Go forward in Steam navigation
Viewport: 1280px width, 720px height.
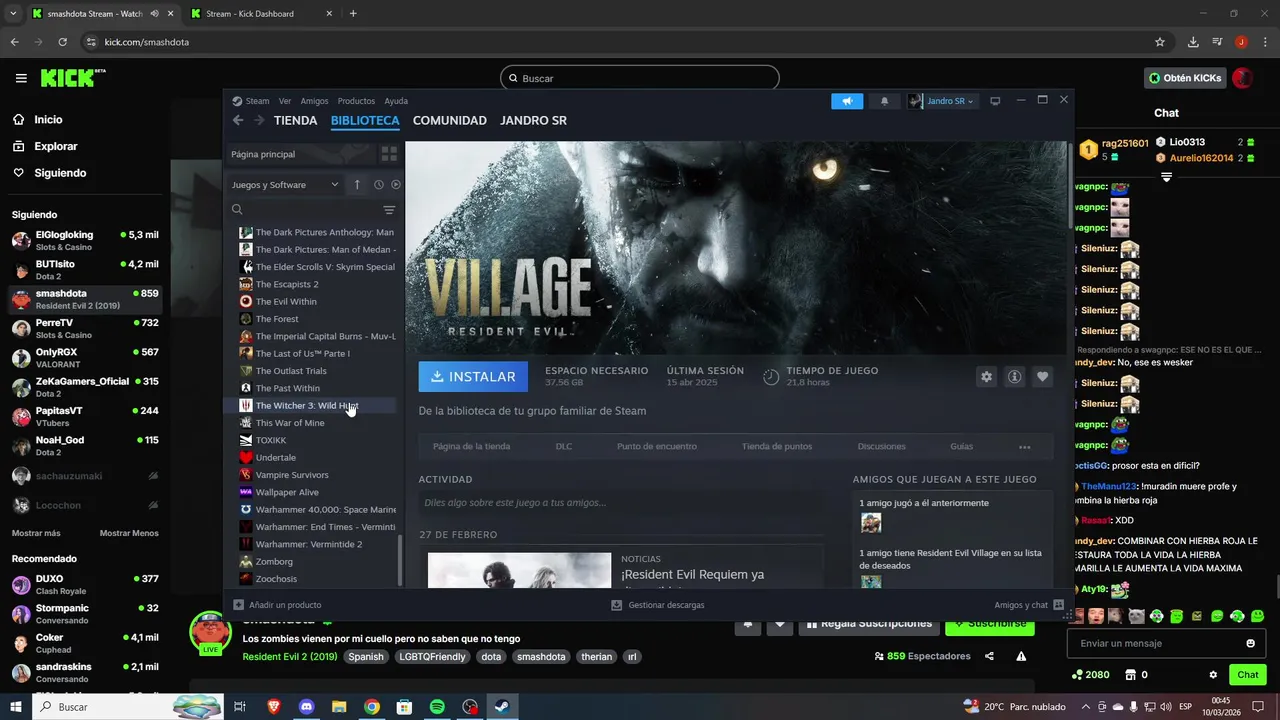(x=259, y=120)
